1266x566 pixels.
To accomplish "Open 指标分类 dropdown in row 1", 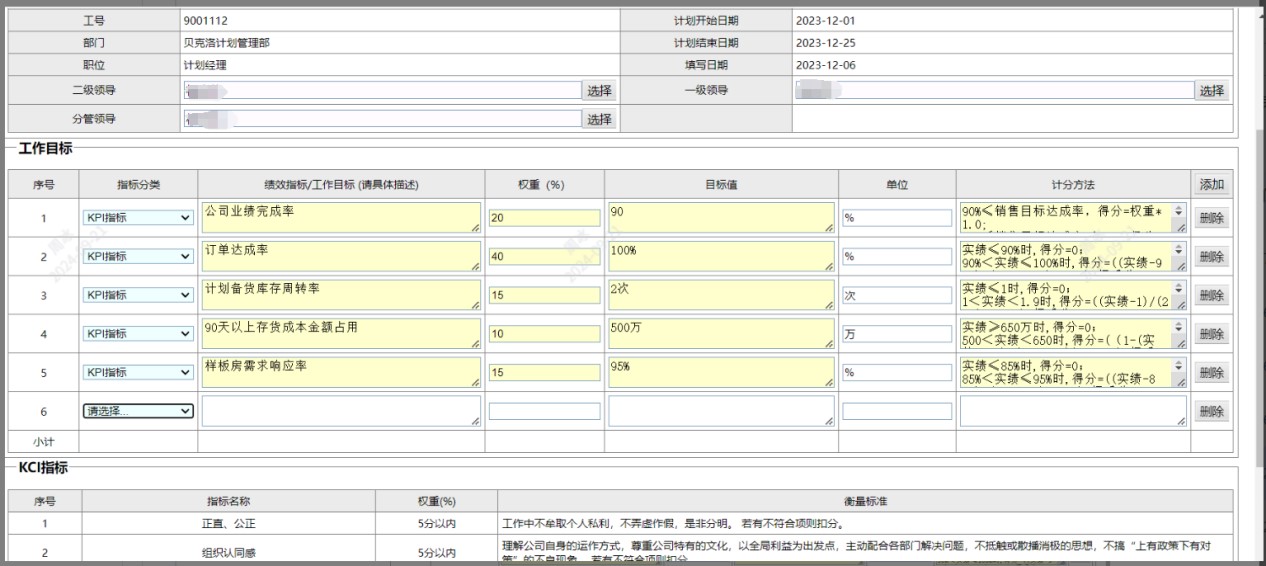I will (x=138, y=218).
